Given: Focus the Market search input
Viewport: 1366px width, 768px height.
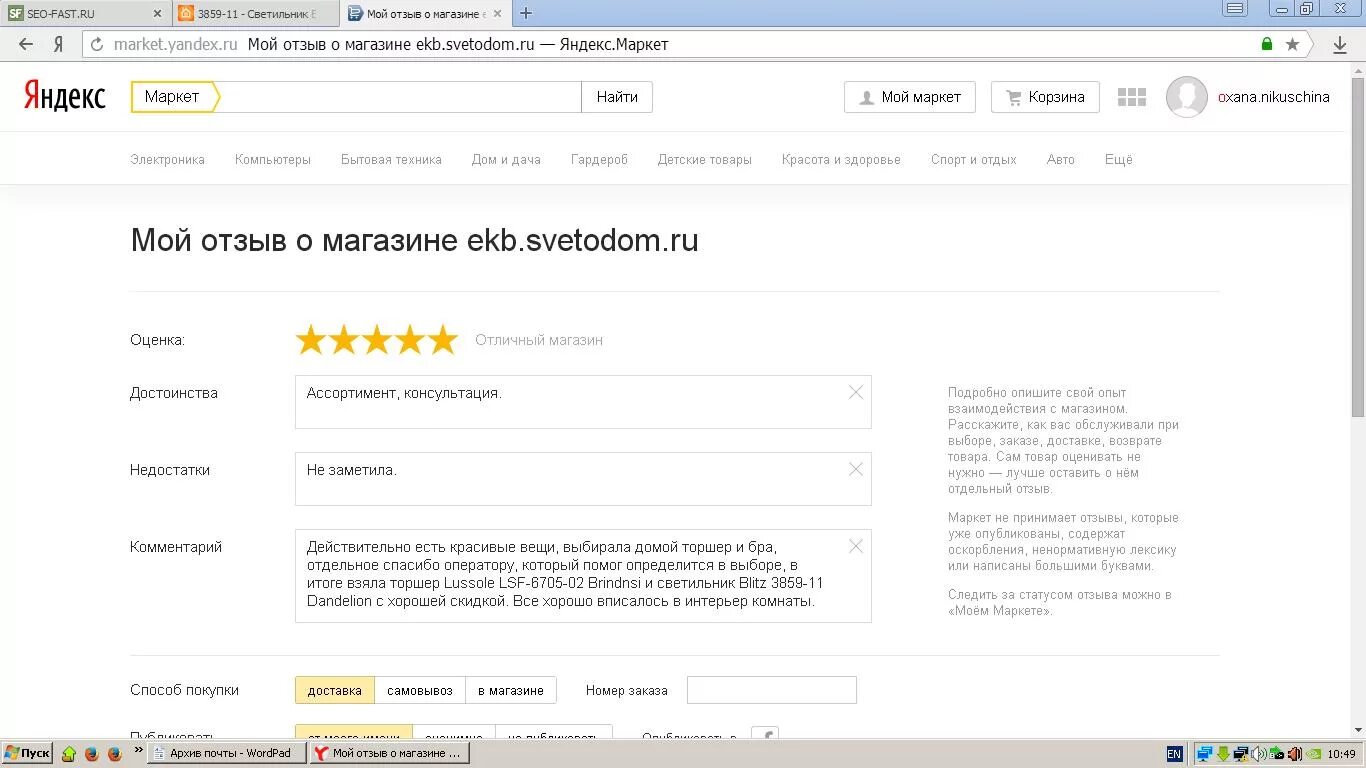Looking at the screenshot, I should 400,97.
